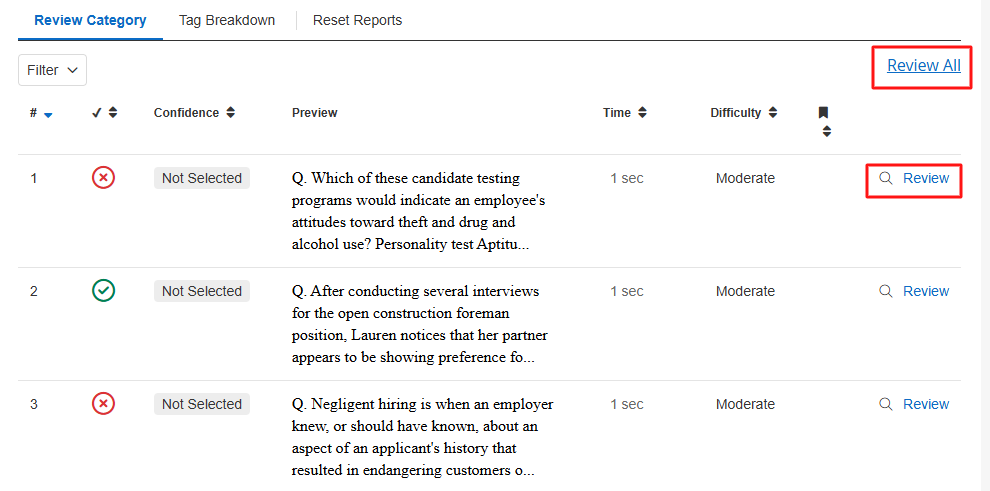Click the magnifier icon in question 2 row
The image size is (990, 491).
pos(885,291)
